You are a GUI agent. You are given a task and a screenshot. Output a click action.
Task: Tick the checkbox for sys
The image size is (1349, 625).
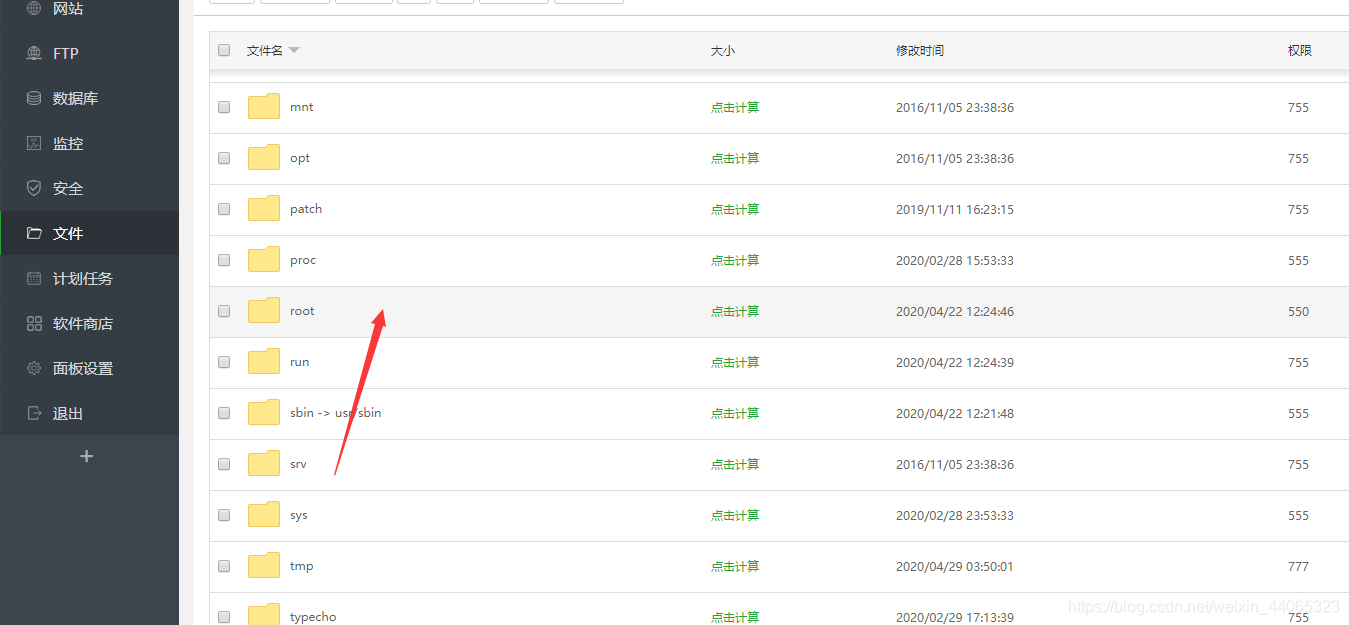(224, 515)
